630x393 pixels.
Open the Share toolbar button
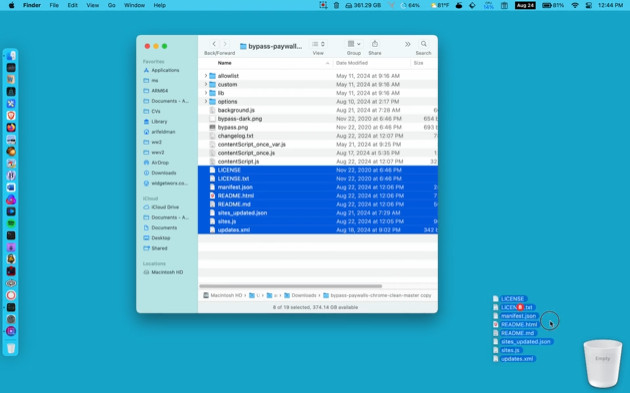pos(374,44)
